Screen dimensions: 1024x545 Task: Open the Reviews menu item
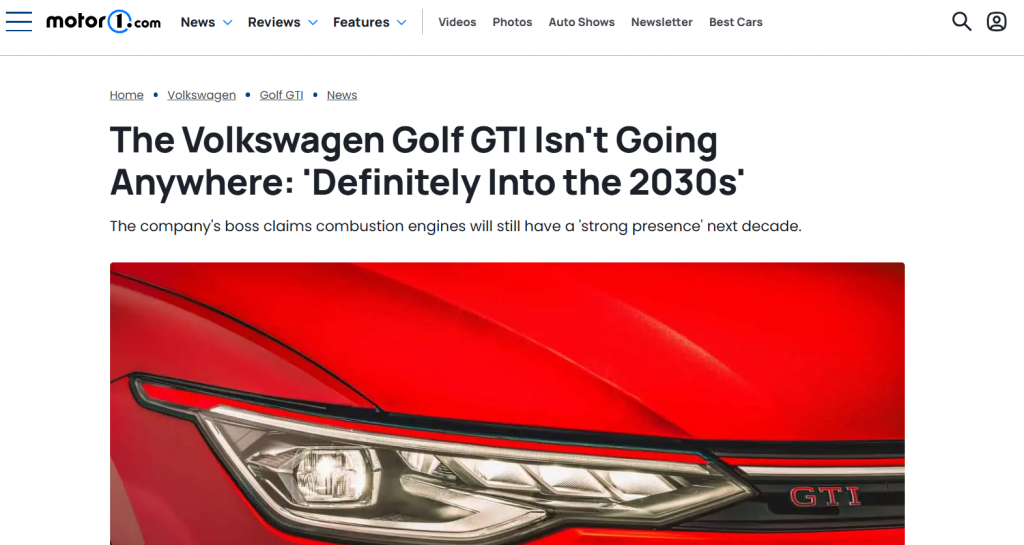[274, 22]
